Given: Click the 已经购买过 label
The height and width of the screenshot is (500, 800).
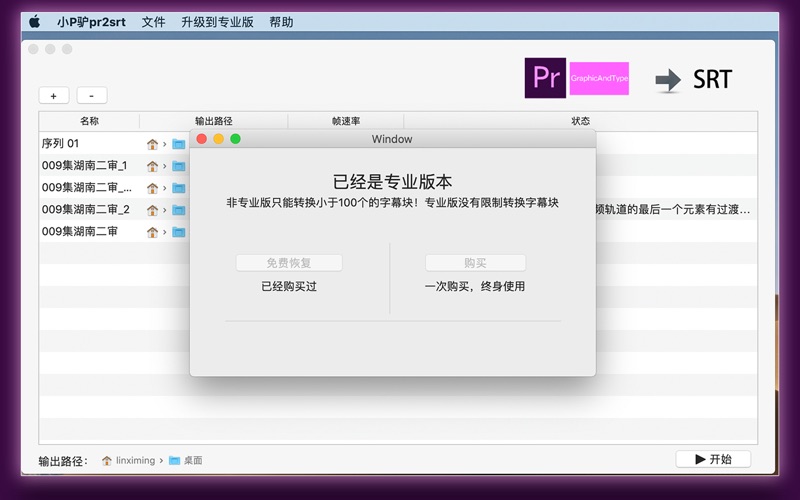Looking at the screenshot, I should (x=289, y=286).
